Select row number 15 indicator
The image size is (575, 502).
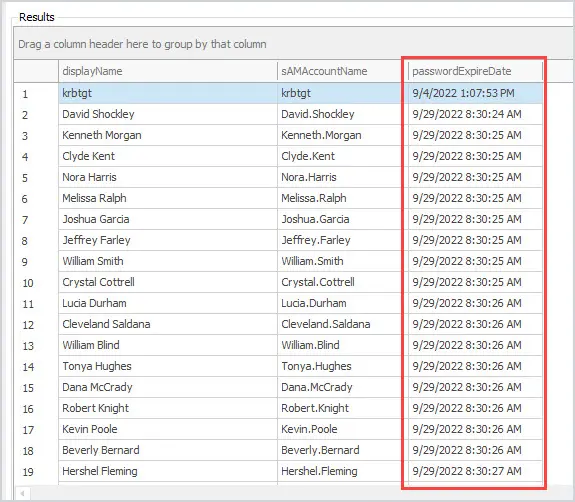36,388
